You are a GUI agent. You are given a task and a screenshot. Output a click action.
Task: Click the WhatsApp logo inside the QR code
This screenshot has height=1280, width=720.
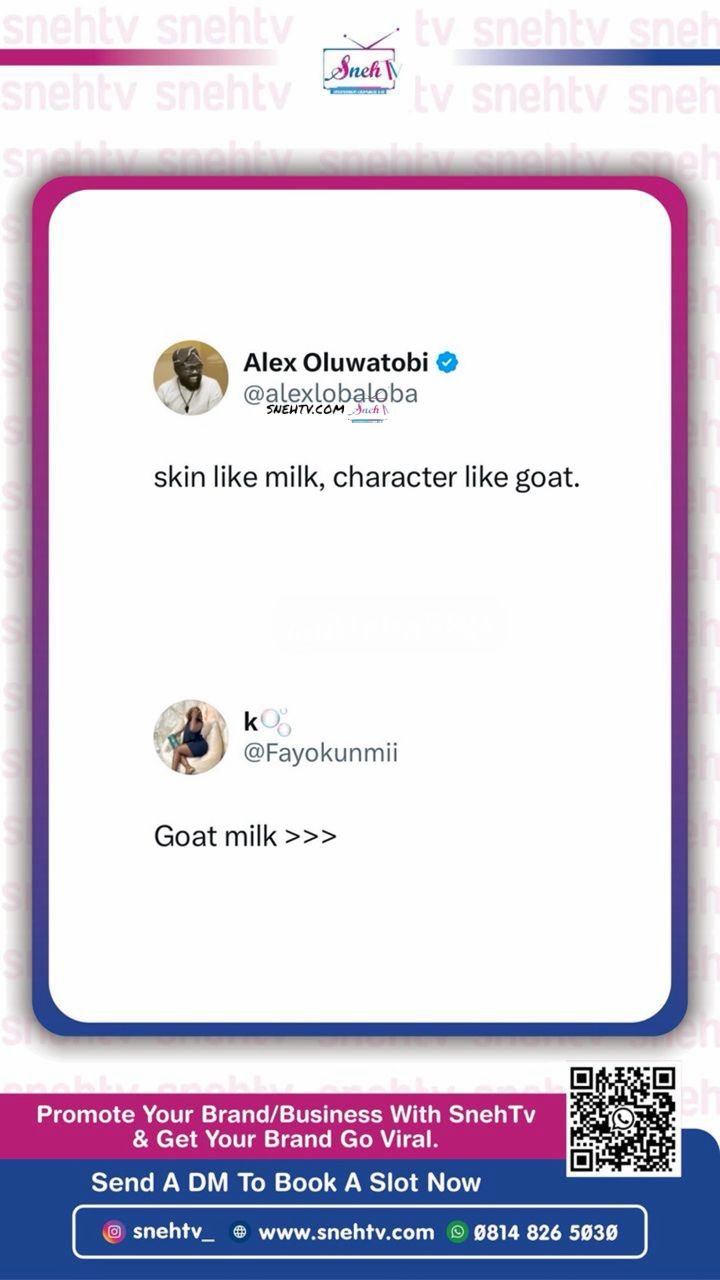click(624, 1118)
